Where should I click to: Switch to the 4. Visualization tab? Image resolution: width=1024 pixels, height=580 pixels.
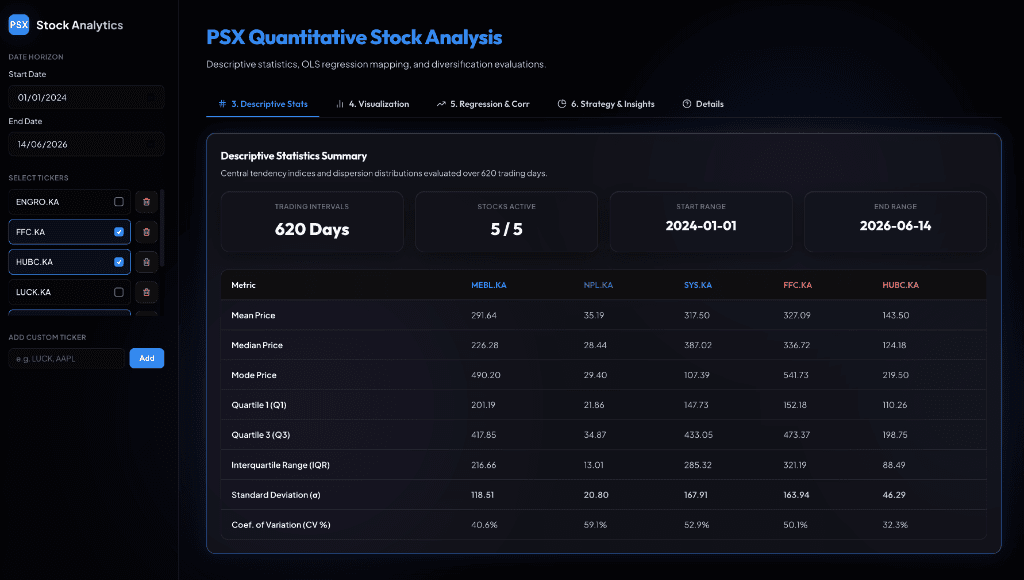(372, 104)
